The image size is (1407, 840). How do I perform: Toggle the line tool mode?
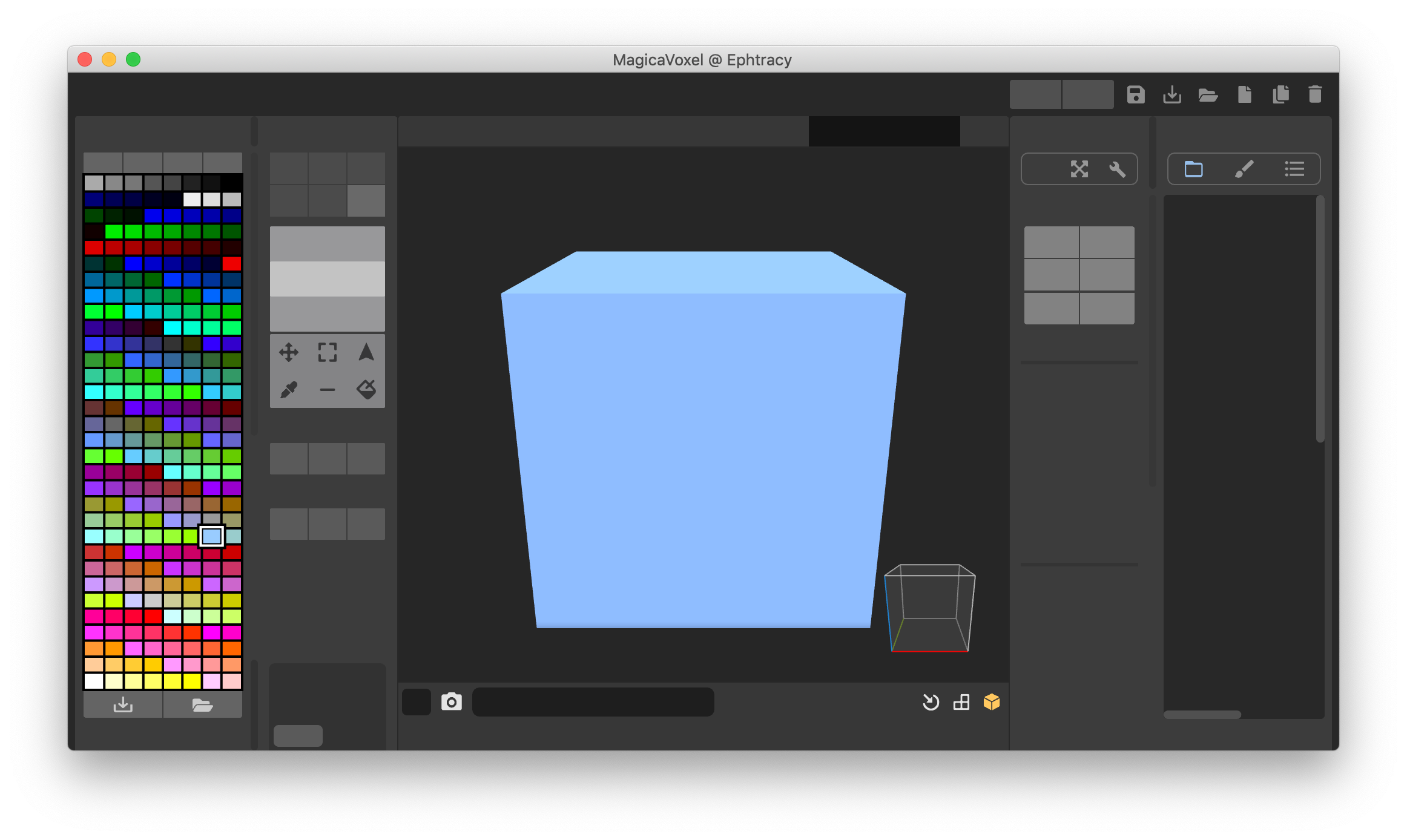(x=328, y=389)
